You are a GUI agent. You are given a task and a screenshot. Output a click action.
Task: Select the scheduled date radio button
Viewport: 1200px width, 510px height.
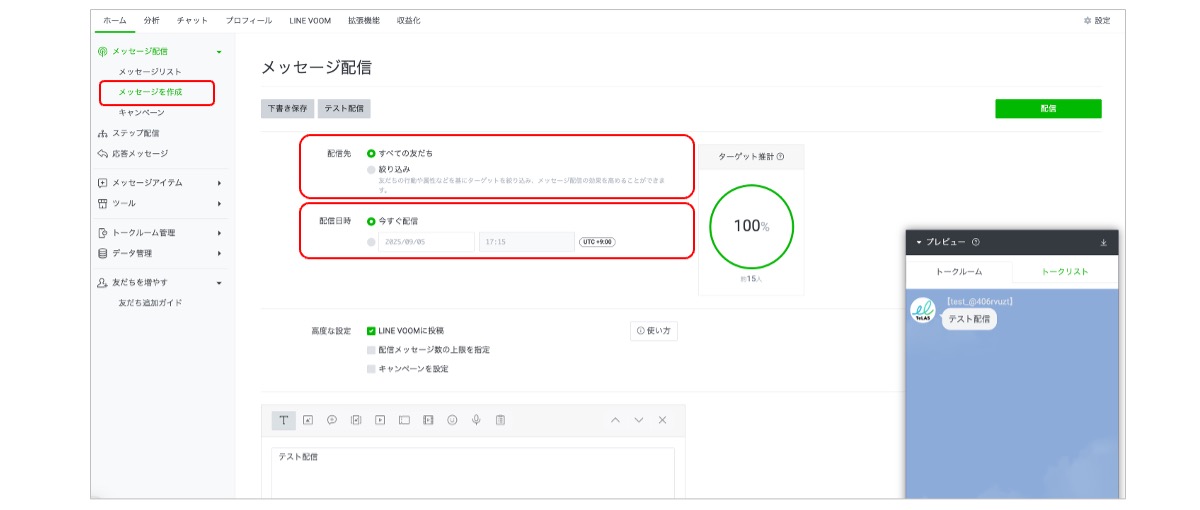point(371,242)
